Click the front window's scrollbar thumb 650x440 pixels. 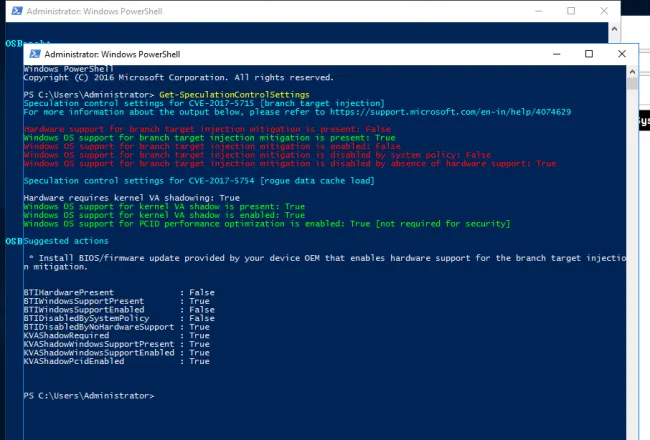pyautogui.click(x=632, y=84)
